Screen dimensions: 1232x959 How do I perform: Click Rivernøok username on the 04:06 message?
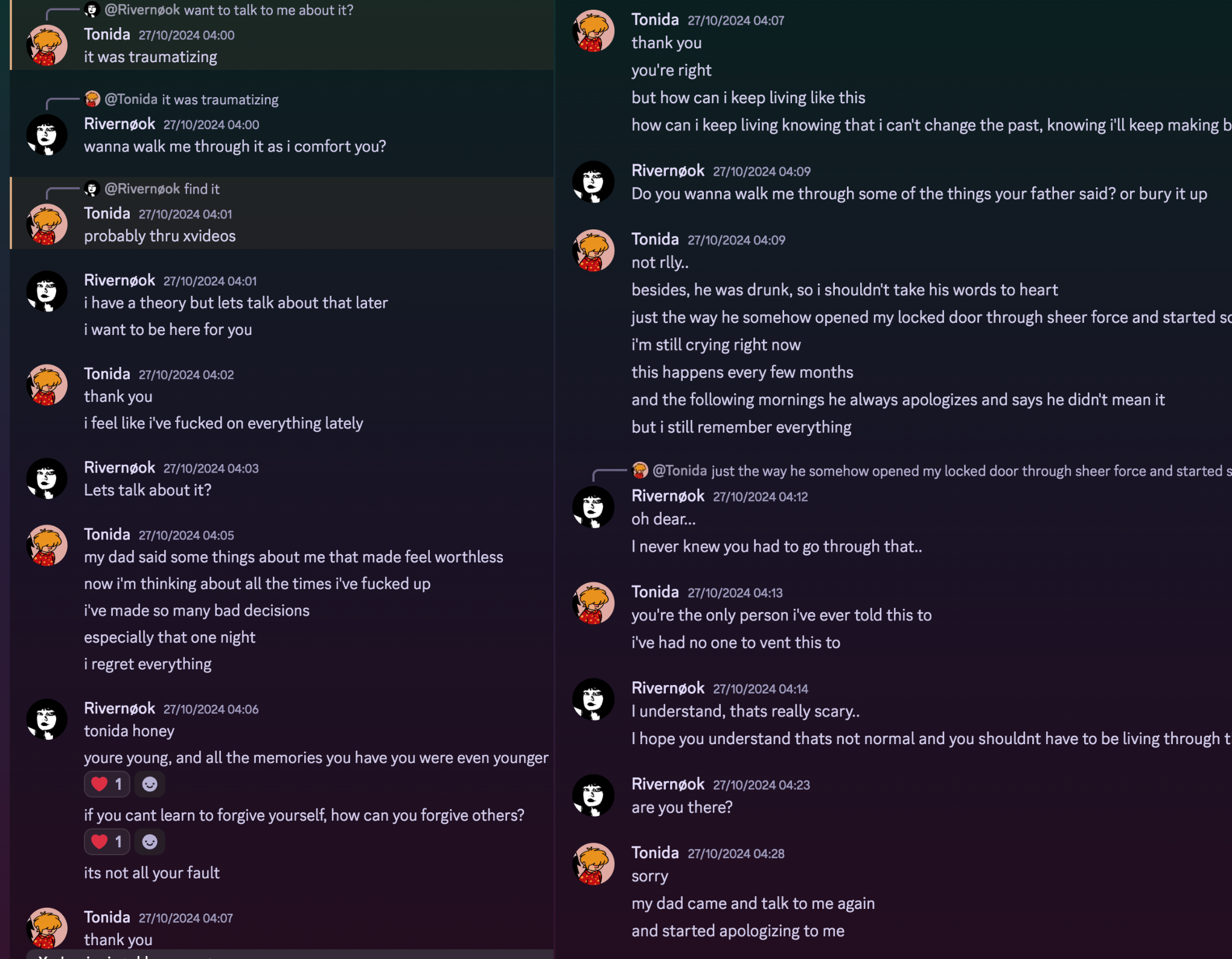tap(120, 708)
